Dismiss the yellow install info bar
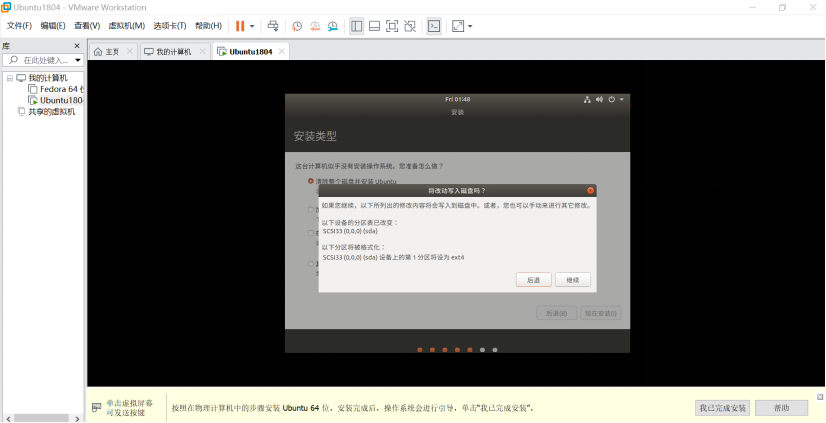Viewport: 826px width, 423px height. point(820,396)
